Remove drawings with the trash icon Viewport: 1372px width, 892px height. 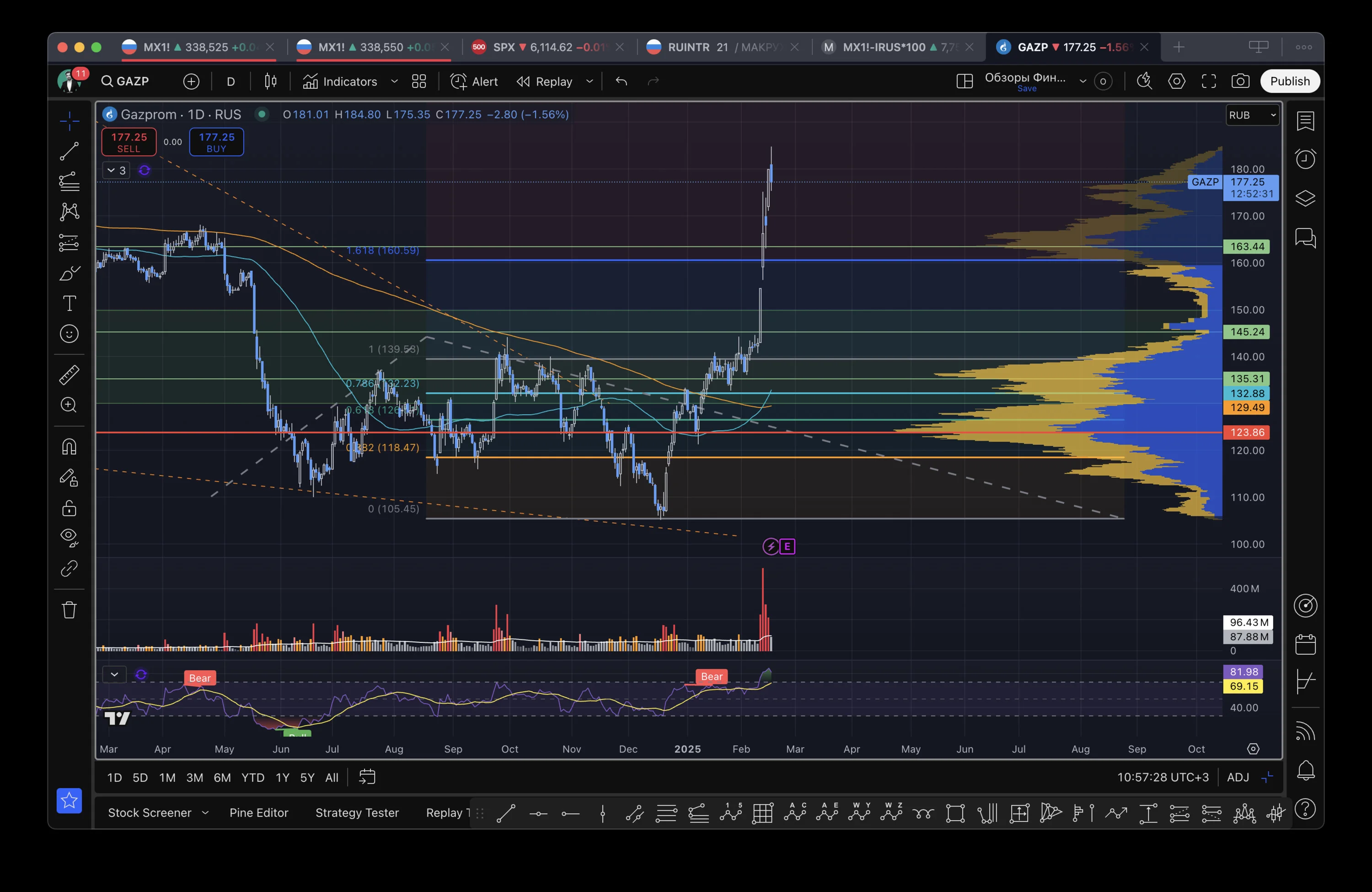point(69,609)
